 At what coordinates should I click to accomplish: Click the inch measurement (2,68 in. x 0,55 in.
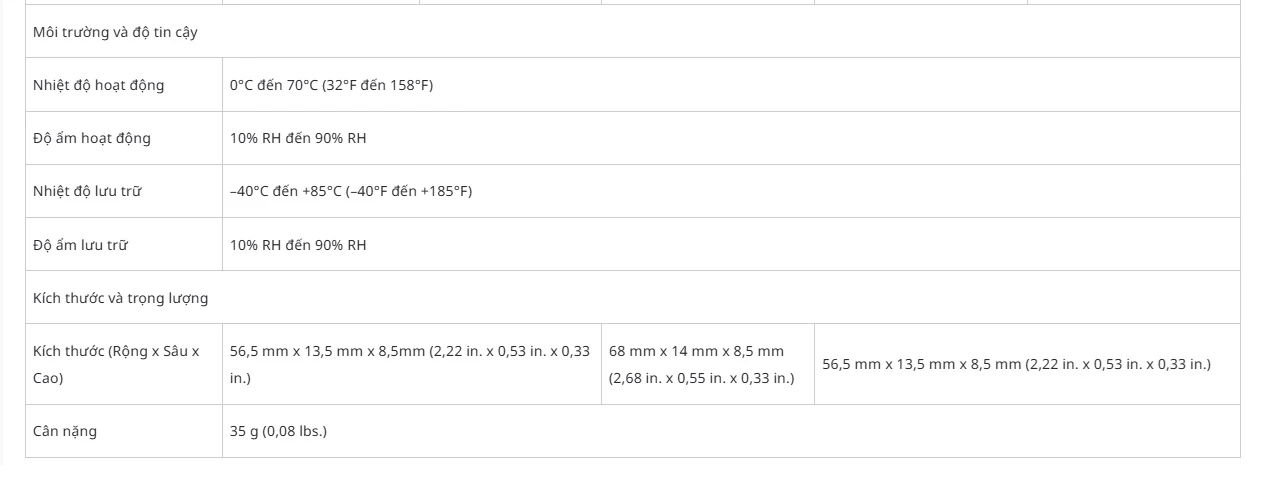tap(701, 378)
